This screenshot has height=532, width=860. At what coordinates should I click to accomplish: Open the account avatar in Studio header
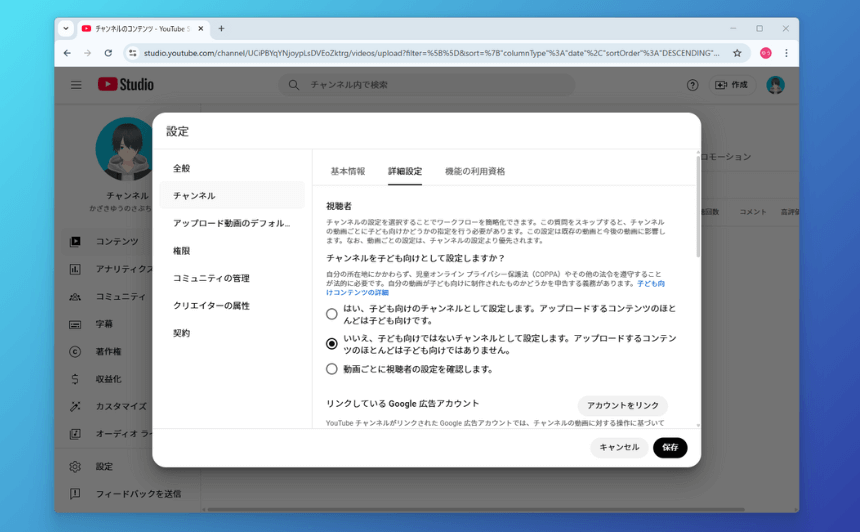pos(775,85)
